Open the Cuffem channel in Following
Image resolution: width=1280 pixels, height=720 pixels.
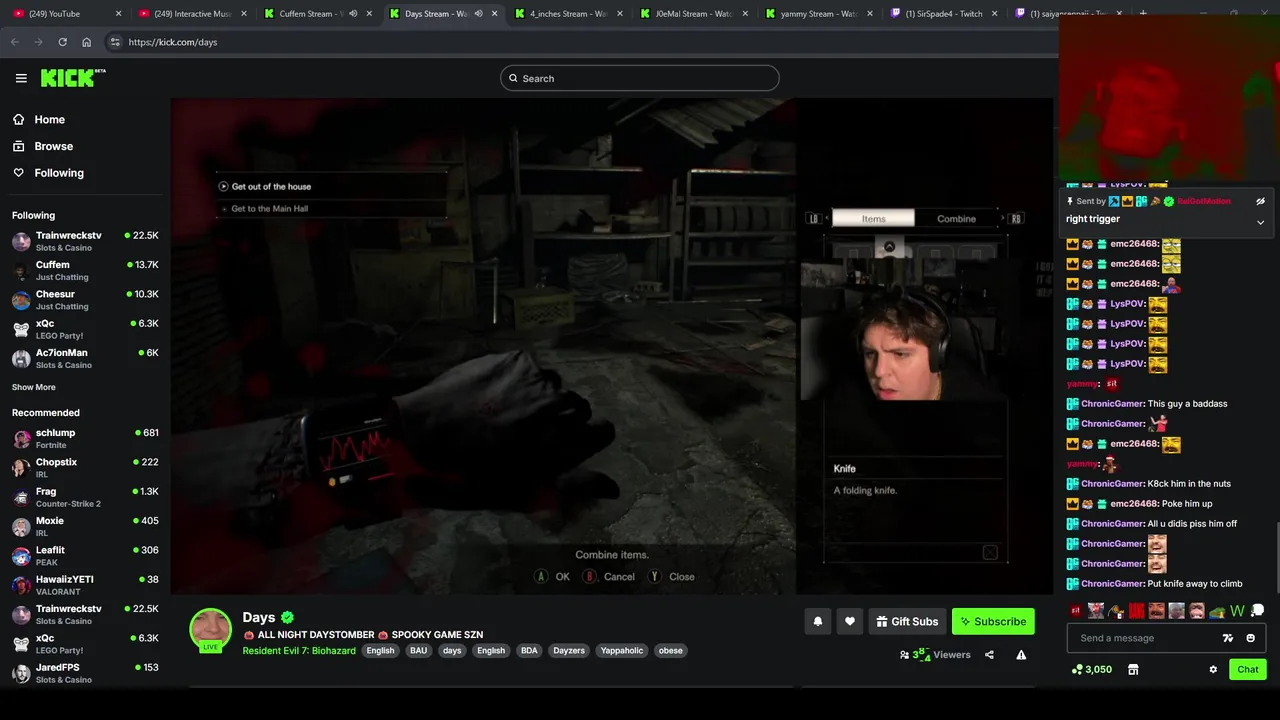tap(85, 270)
